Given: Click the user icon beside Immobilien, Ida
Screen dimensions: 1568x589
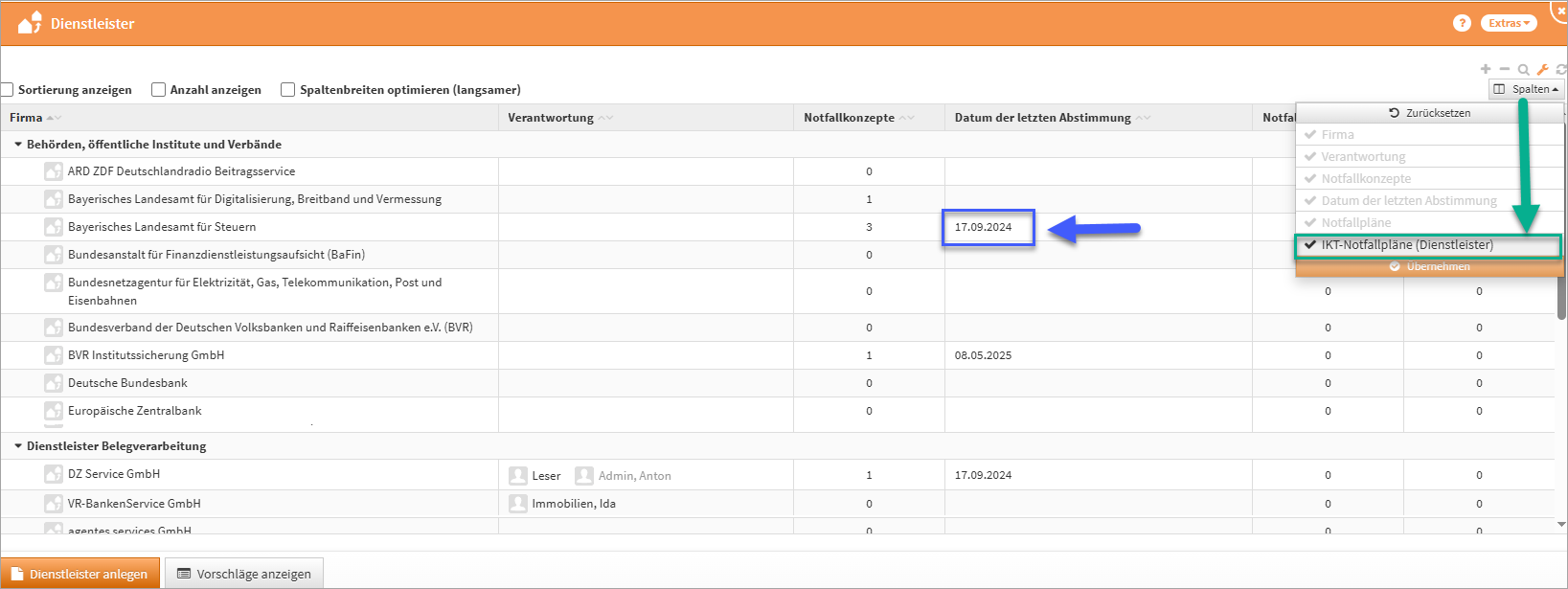Looking at the screenshot, I should [518, 503].
